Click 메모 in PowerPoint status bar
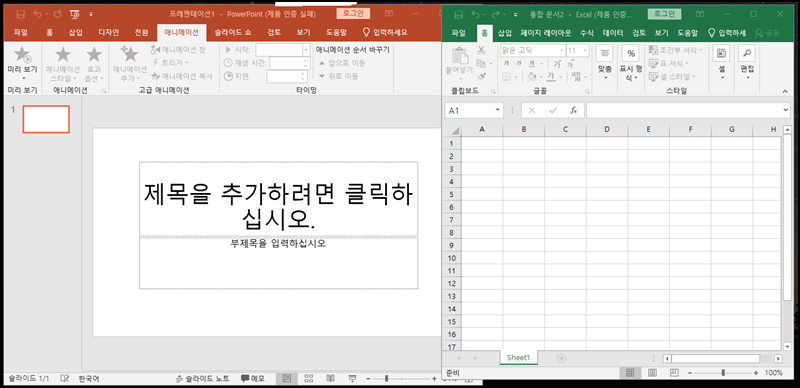This screenshot has height=388, width=800. (x=253, y=378)
